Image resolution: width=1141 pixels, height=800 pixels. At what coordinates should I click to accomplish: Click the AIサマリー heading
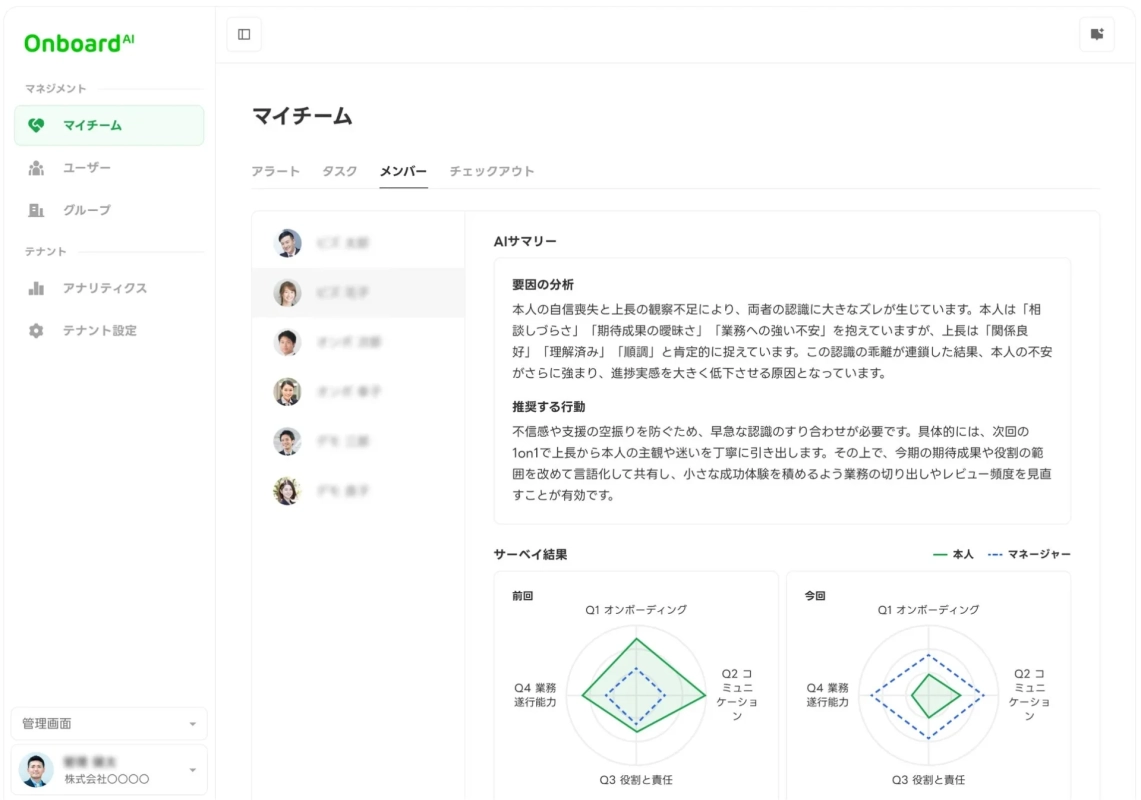pos(525,242)
